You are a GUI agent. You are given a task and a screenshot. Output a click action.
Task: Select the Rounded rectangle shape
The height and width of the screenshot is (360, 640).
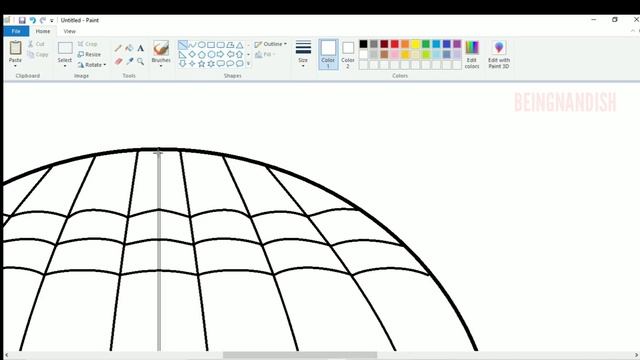pyautogui.click(x=220, y=44)
